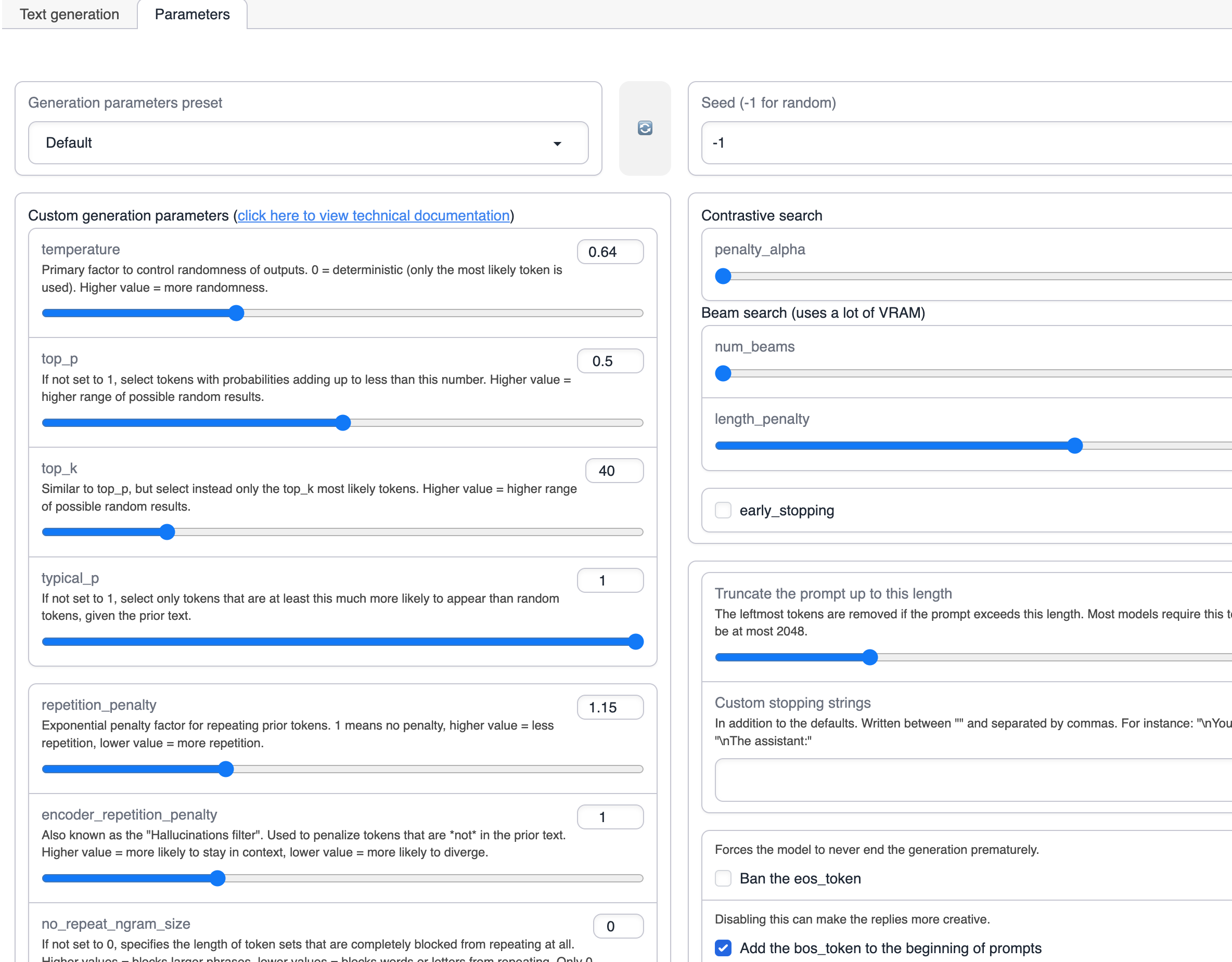The height and width of the screenshot is (962, 1232).
Task: Click the 'Beam search (uses a lot of VRAM)' text
Action: pyautogui.click(x=813, y=313)
